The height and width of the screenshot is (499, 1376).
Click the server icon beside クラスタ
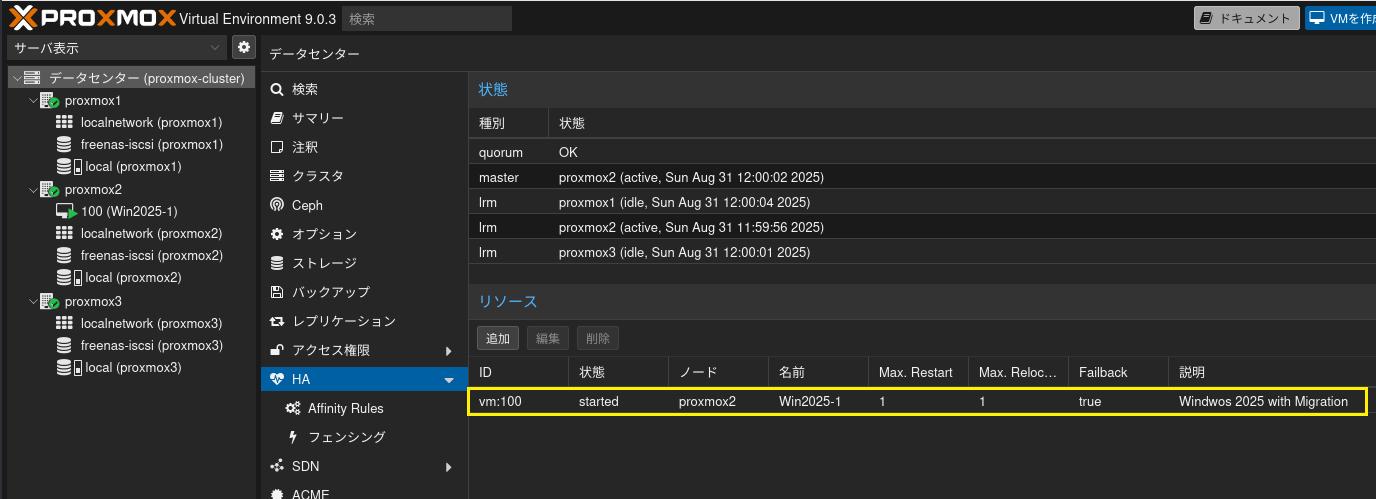277,176
